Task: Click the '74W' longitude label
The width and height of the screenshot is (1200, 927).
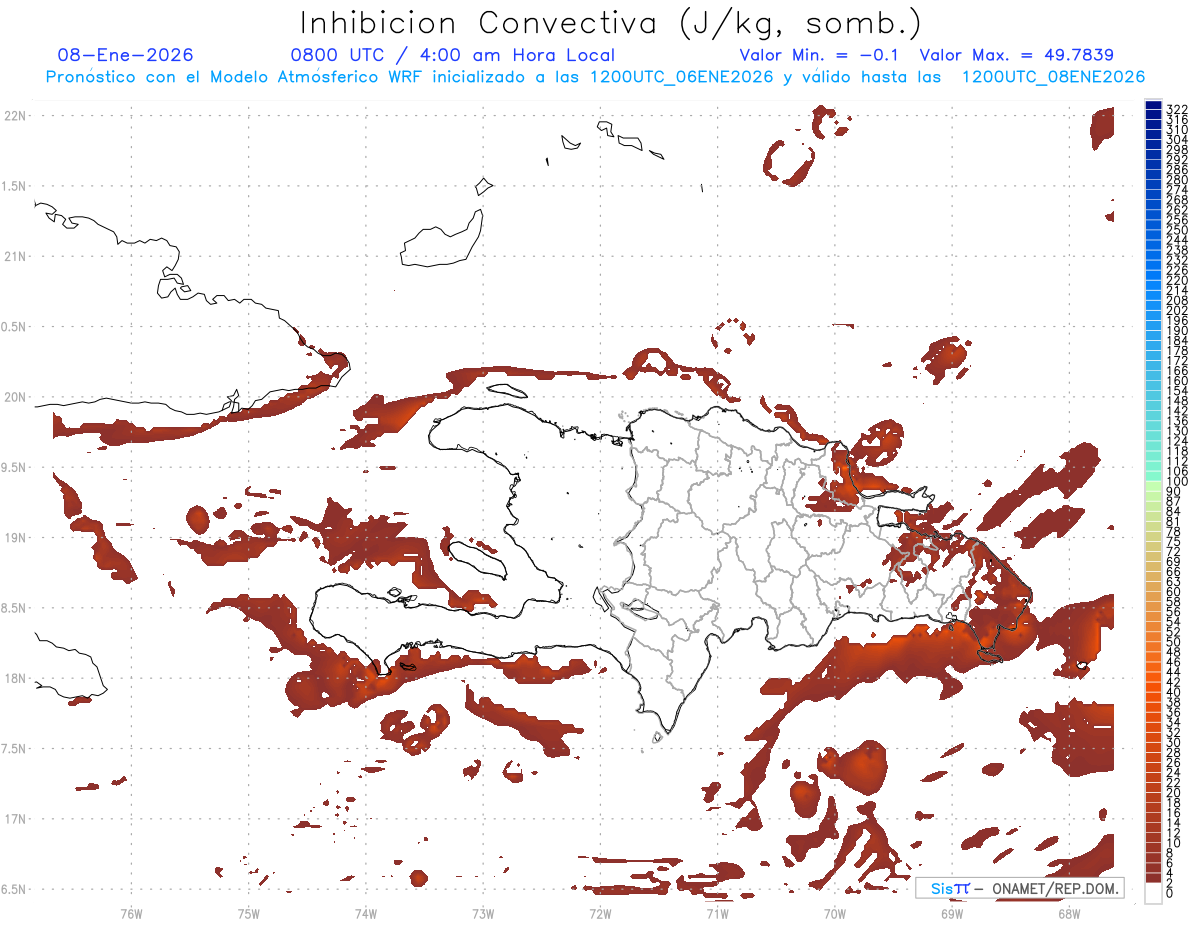Action: click(x=366, y=913)
